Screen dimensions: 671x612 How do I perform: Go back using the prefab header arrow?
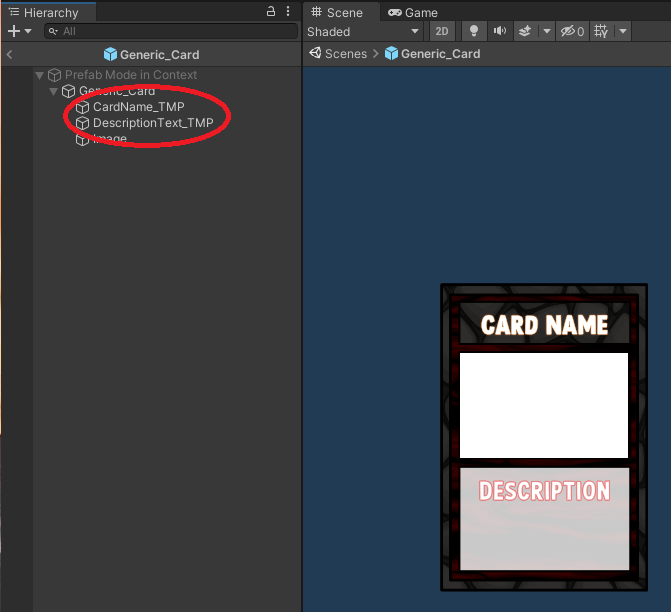[x=9, y=54]
